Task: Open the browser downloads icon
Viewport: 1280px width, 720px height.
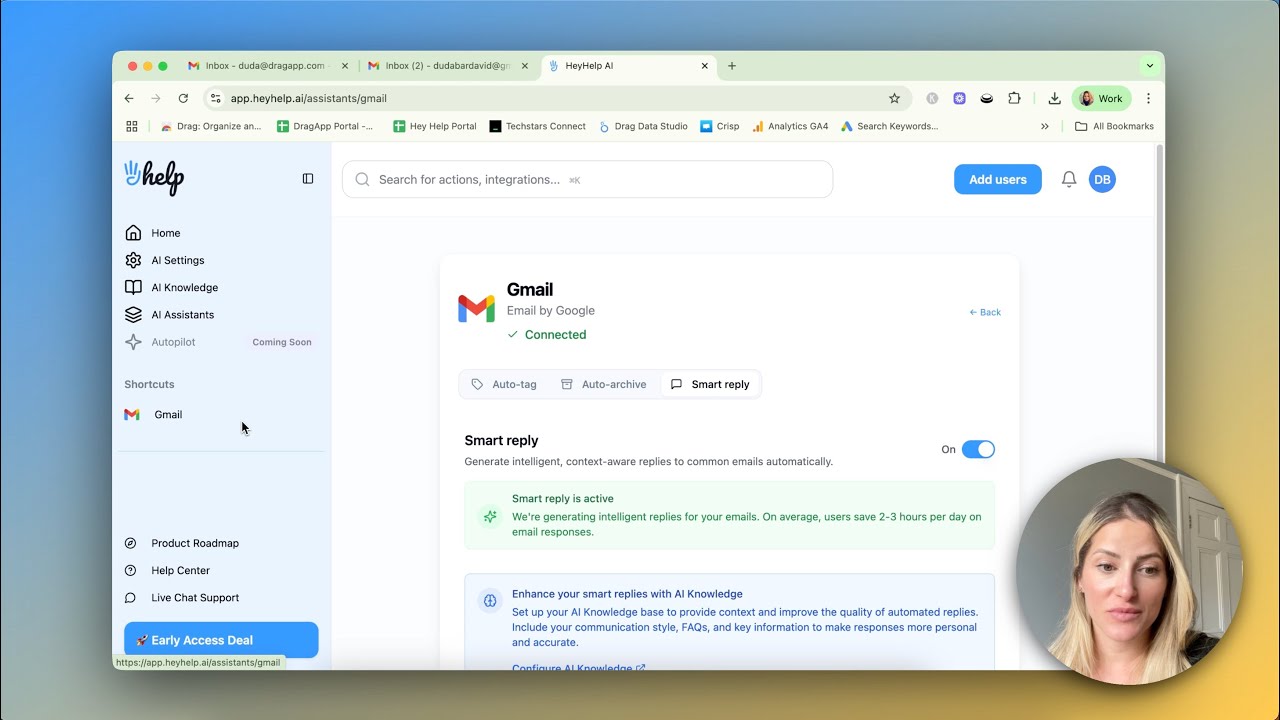Action: point(1054,98)
